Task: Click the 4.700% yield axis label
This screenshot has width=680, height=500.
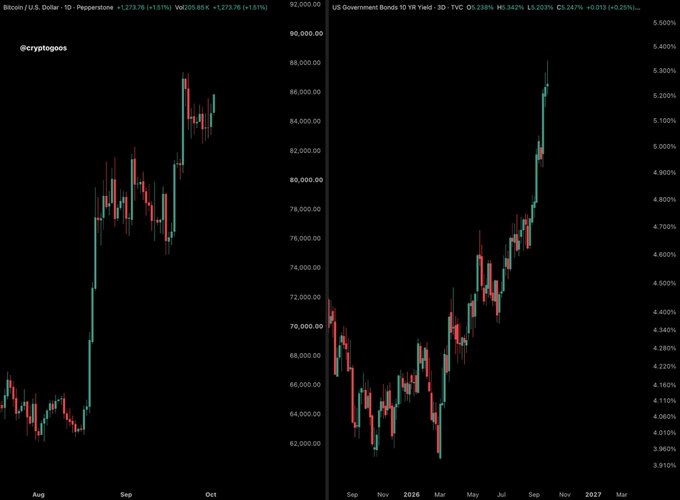Action: point(664,226)
